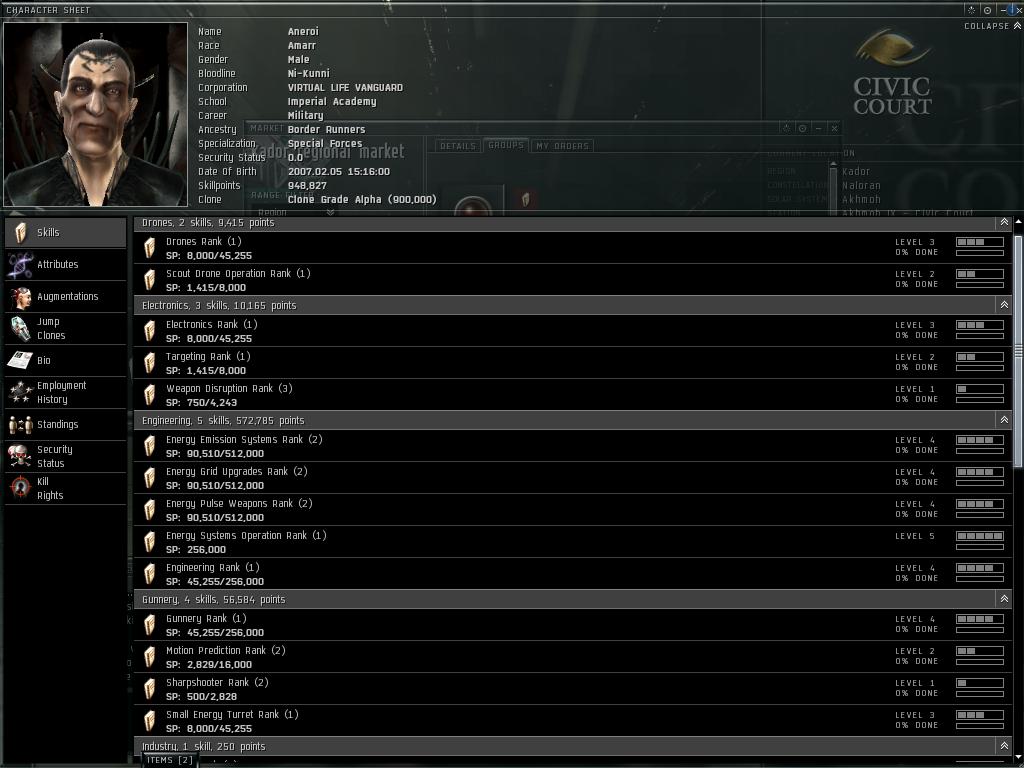Select the Jump Clones icon
This screenshot has width=1024, height=768.
point(20,328)
